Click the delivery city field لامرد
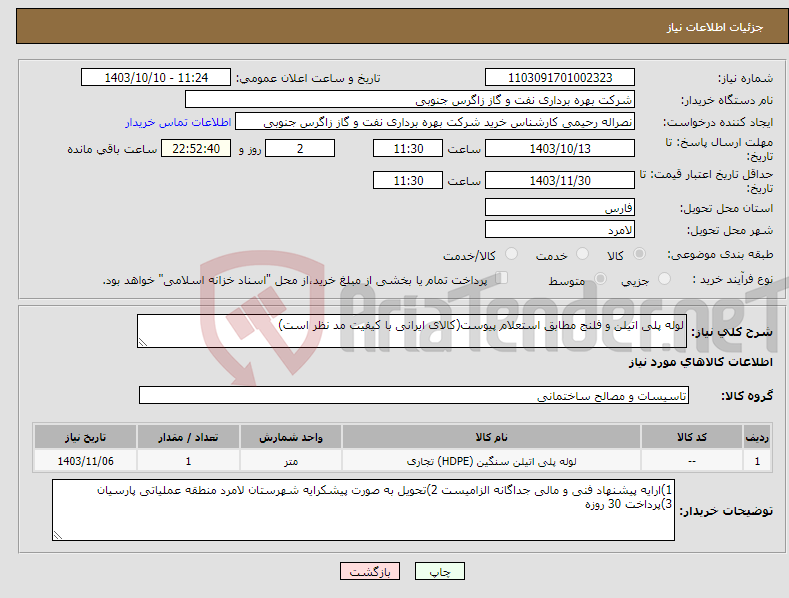 560,230
